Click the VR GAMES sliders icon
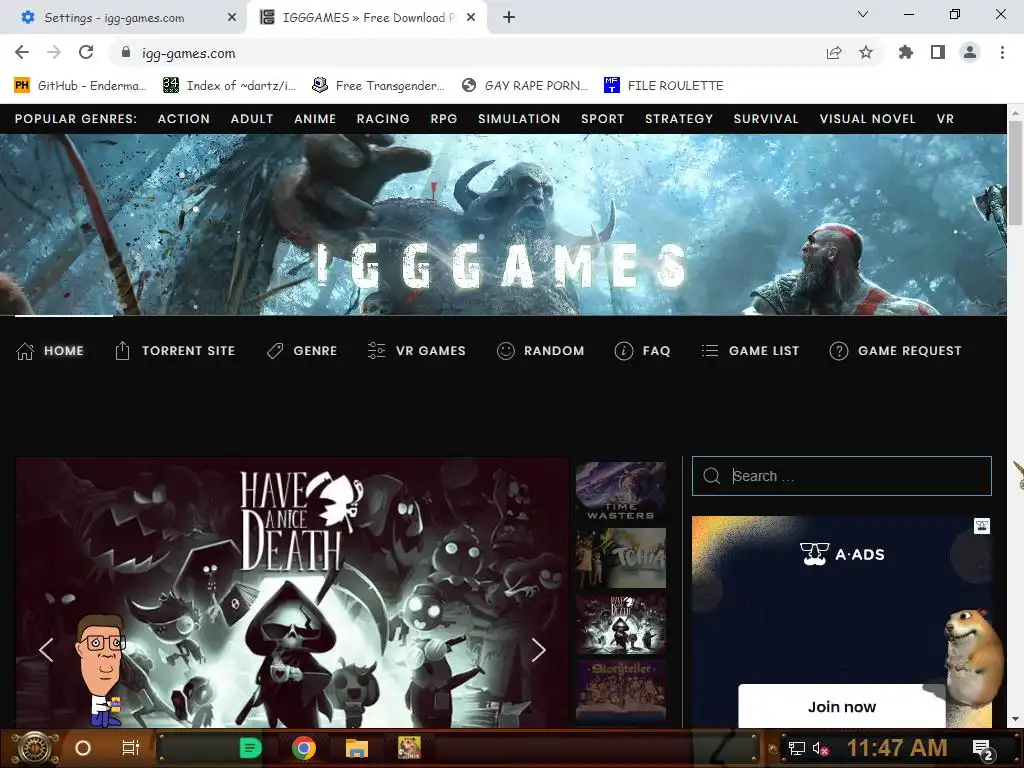 click(x=376, y=351)
